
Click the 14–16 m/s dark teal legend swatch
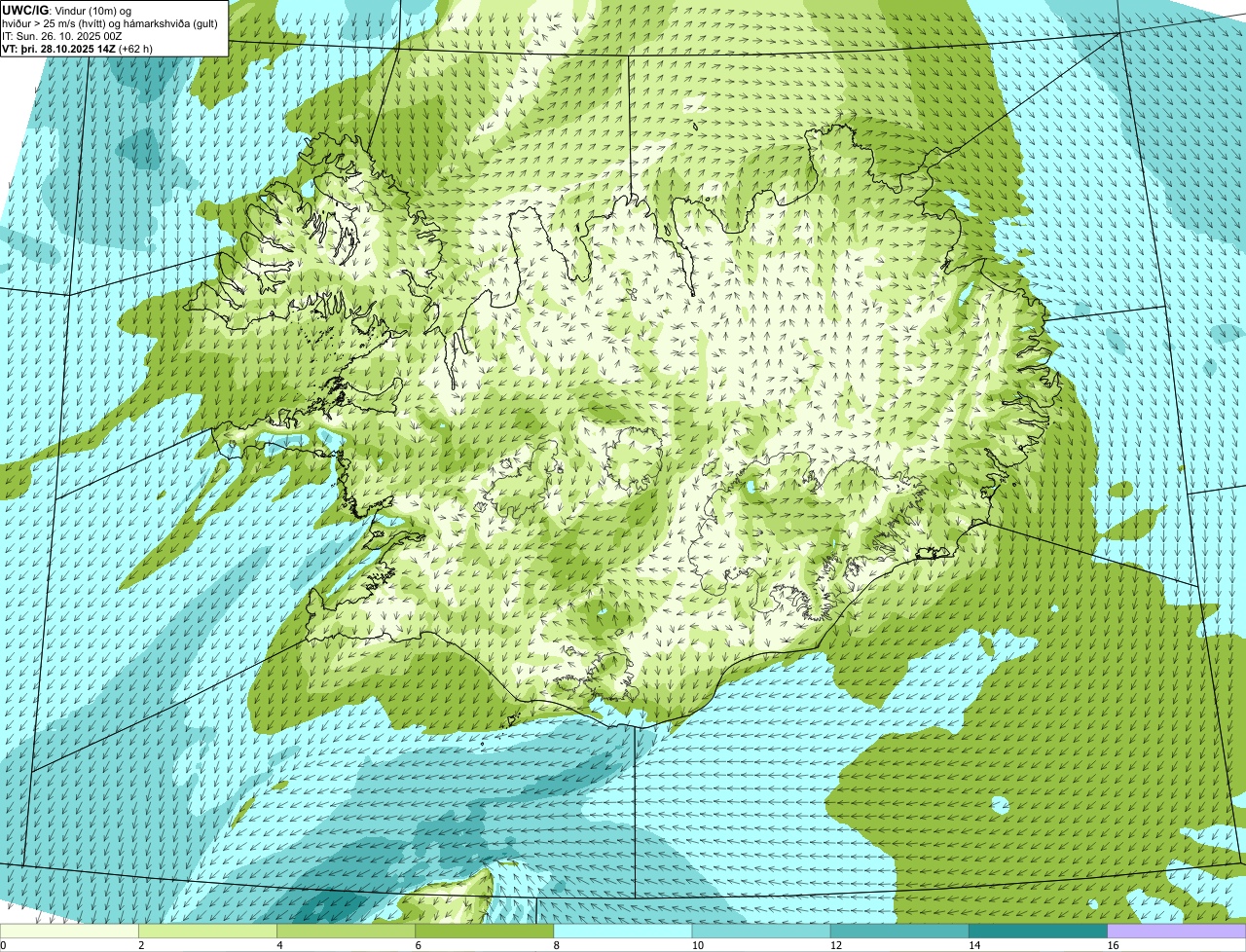[1039, 932]
